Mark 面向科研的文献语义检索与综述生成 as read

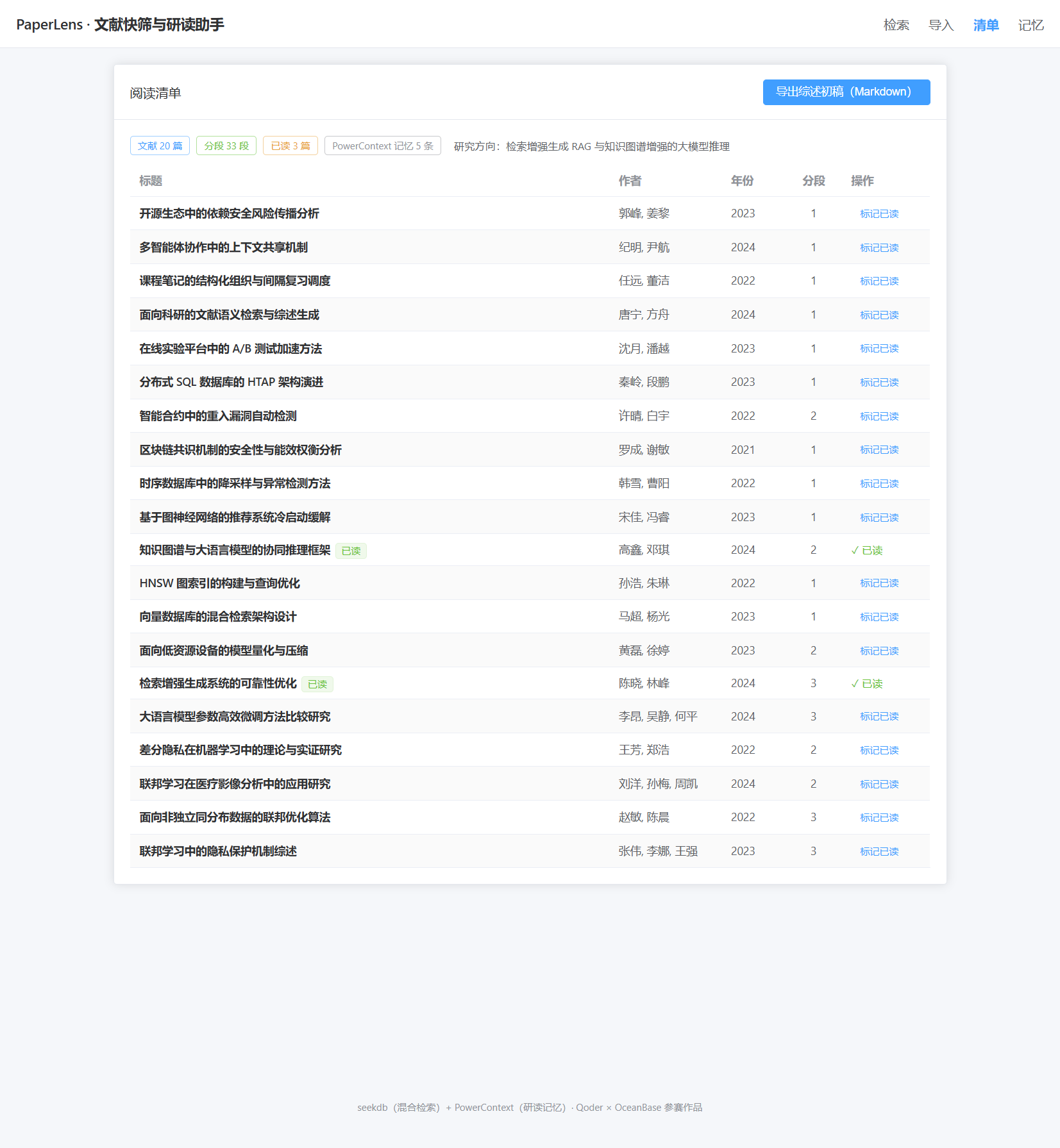(879, 315)
